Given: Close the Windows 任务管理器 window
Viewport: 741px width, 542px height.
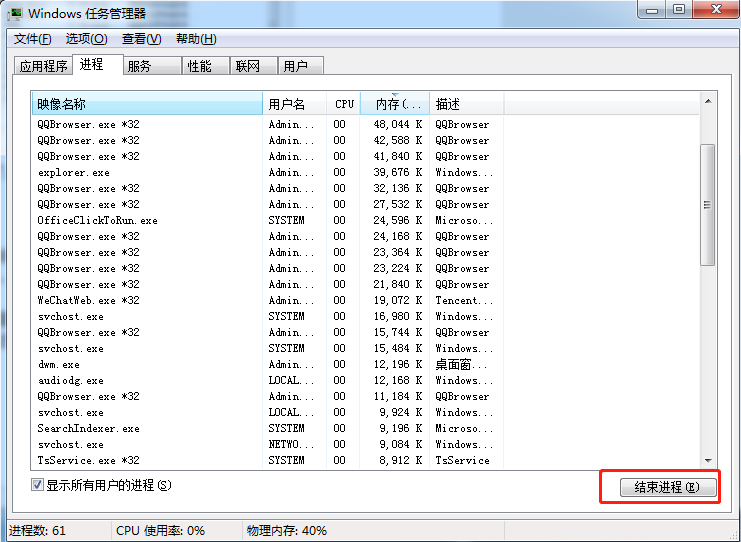Looking at the screenshot, I should (x=716, y=9).
